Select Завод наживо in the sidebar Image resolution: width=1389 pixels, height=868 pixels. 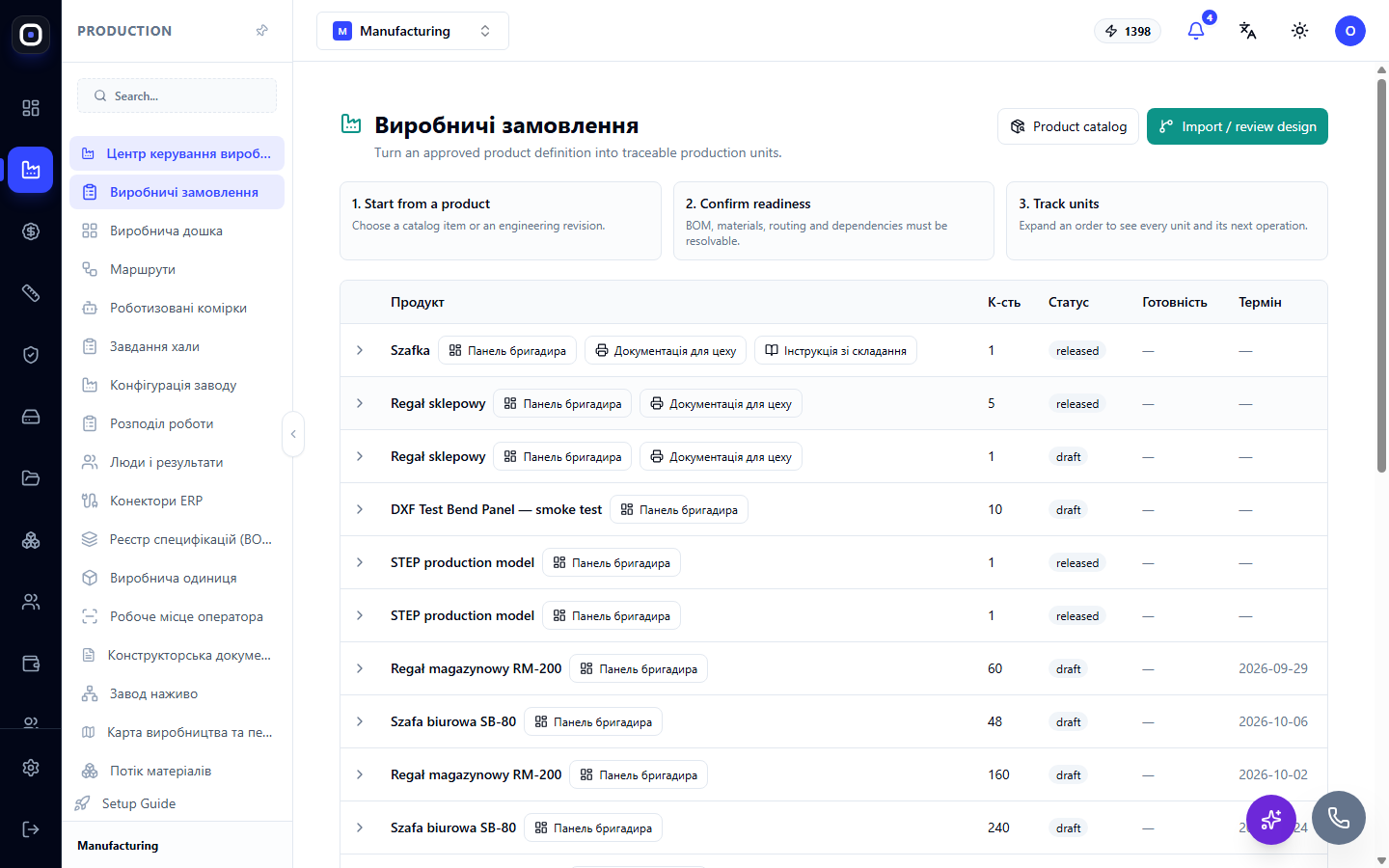pos(177,693)
